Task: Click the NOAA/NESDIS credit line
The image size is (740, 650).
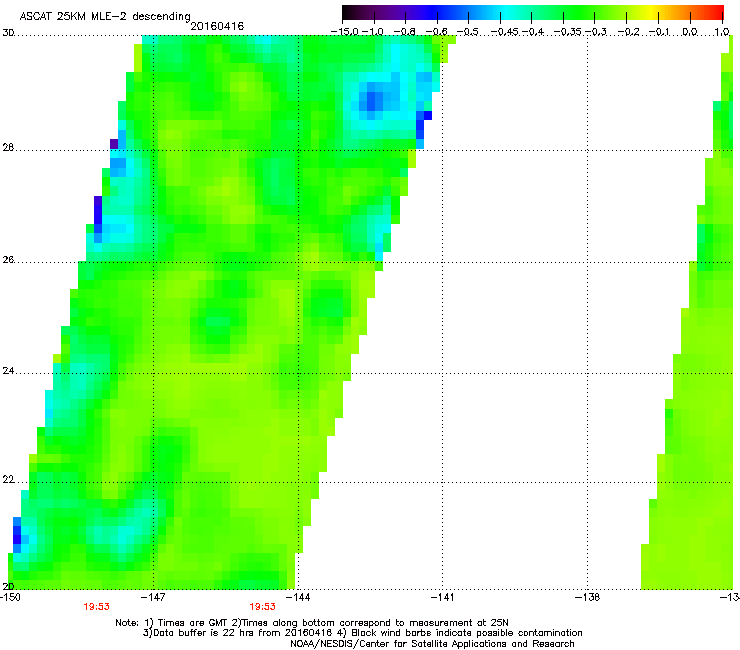Action: [x=432, y=644]
